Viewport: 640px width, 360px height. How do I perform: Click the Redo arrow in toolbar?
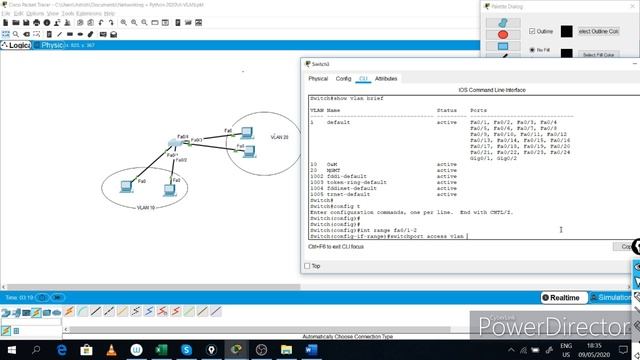[111, 23]
